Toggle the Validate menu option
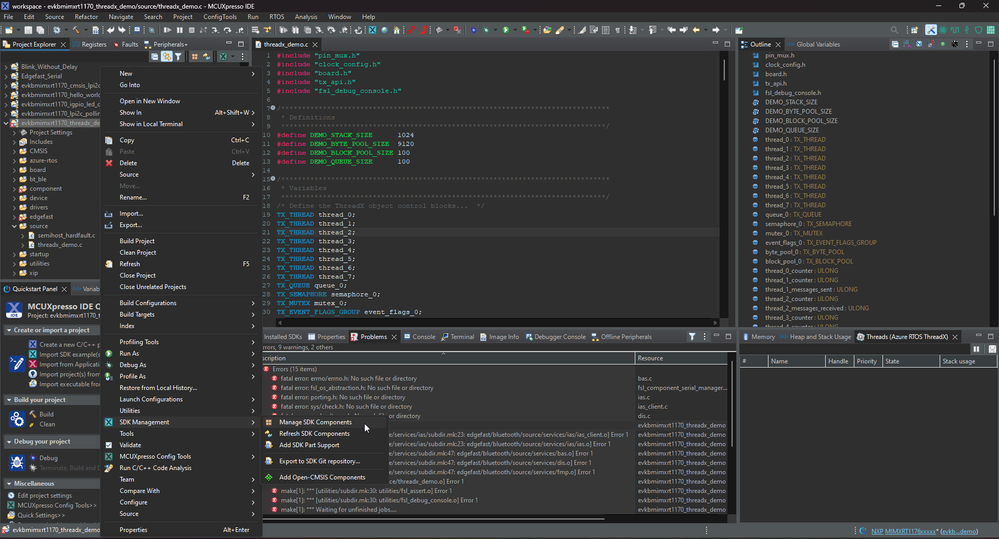Image resolution: width=999 pixels, height=539 pixels. pos(130,445)
